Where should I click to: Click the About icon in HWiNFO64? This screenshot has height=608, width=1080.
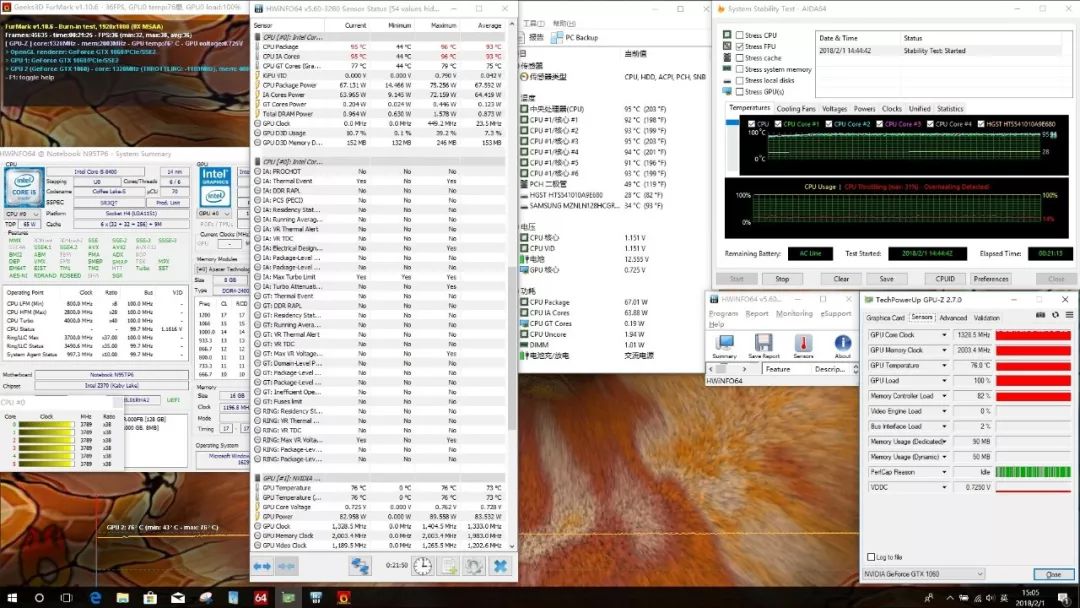(x=845, y=344)
